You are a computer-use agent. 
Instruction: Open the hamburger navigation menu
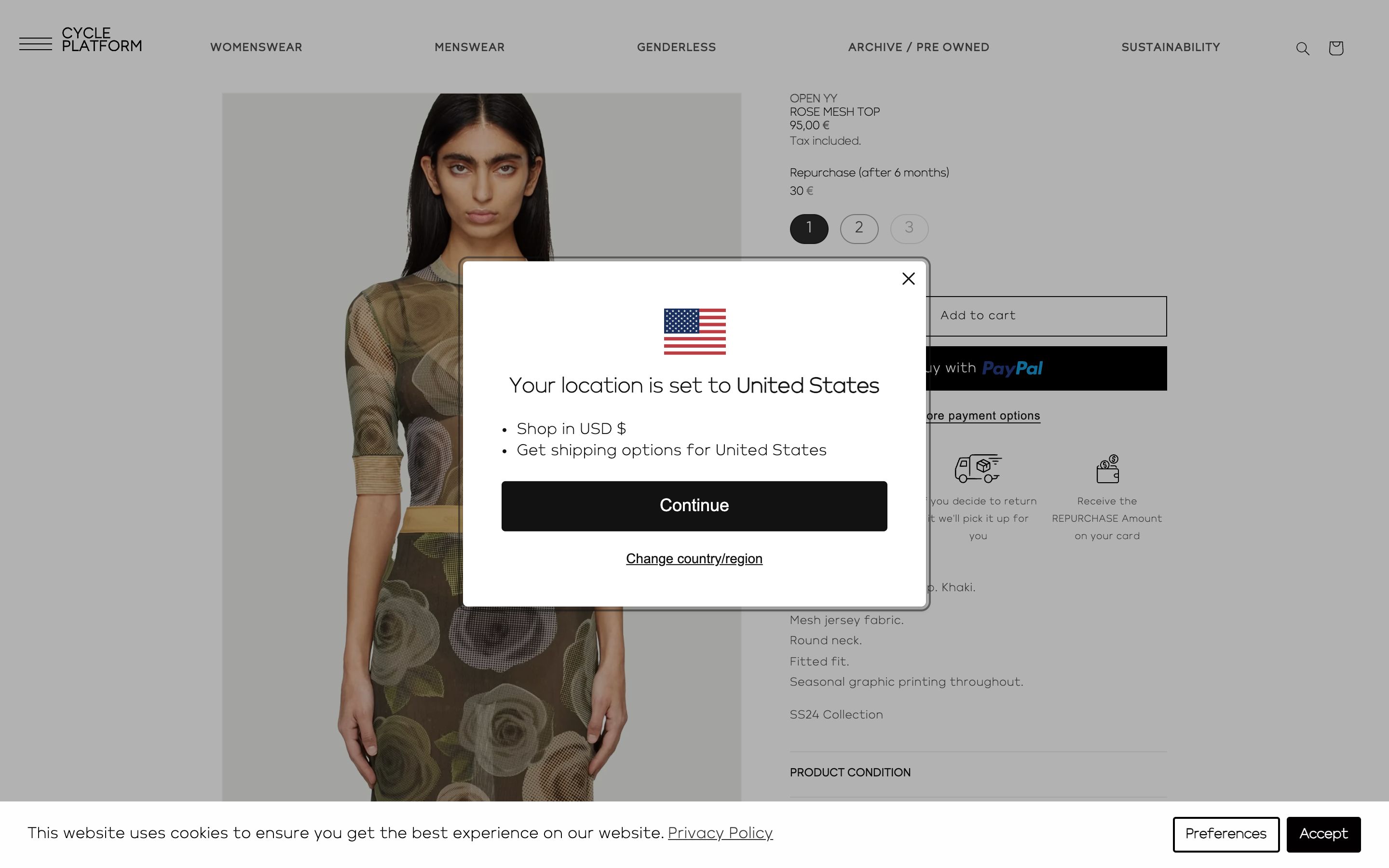(x=36, y=43)
